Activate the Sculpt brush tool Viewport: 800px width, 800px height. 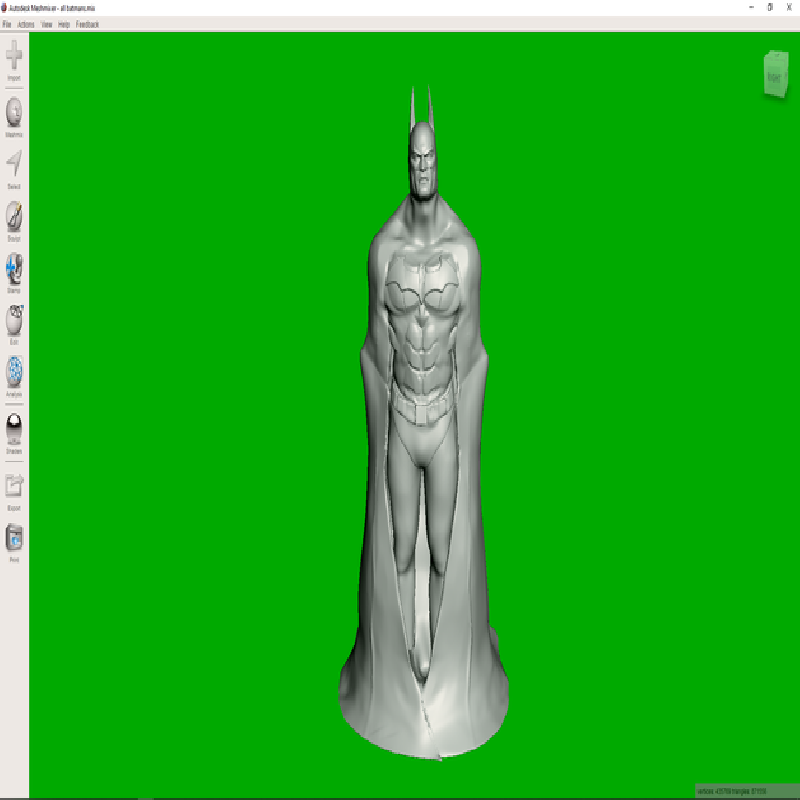[14, 217]
